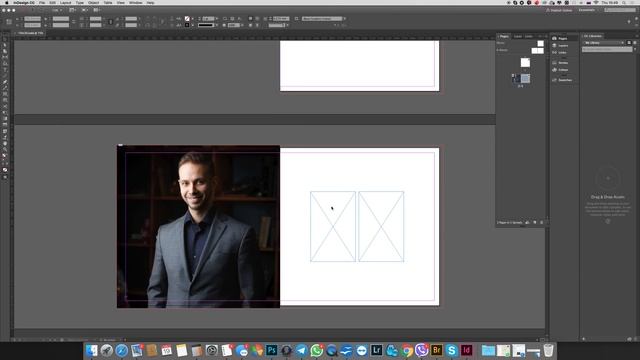
Task: Open Photoshop from the Dock
Action: 271,350
